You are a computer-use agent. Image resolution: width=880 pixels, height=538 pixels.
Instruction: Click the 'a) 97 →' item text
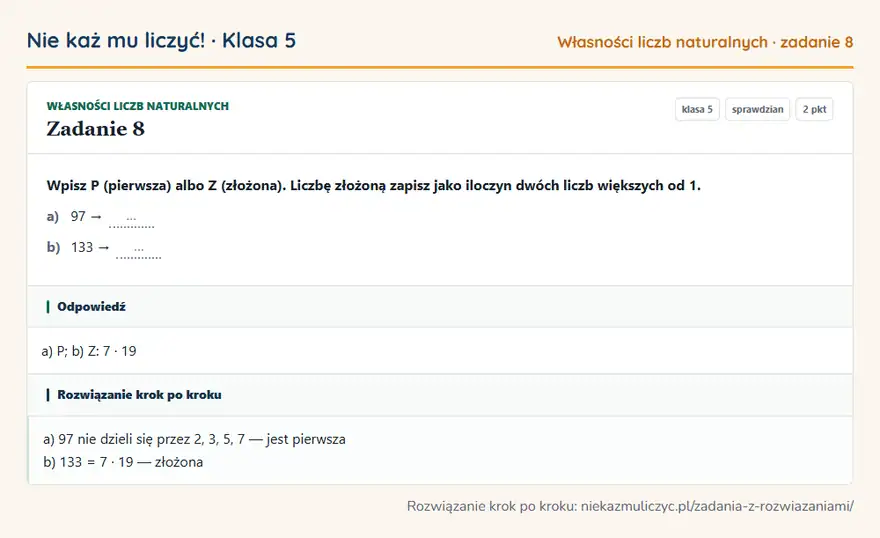coord(74,217)
